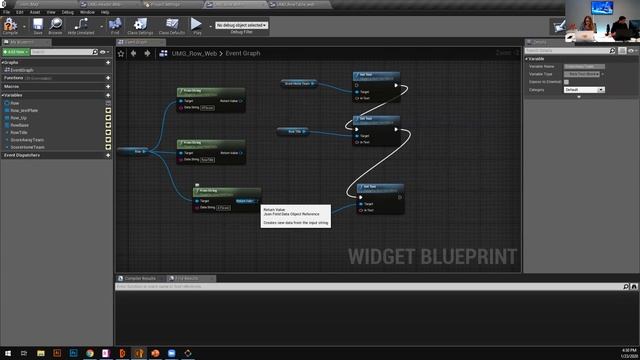
Task: Open Class Settings from the toolbar
Action: (x=140, y=26)
